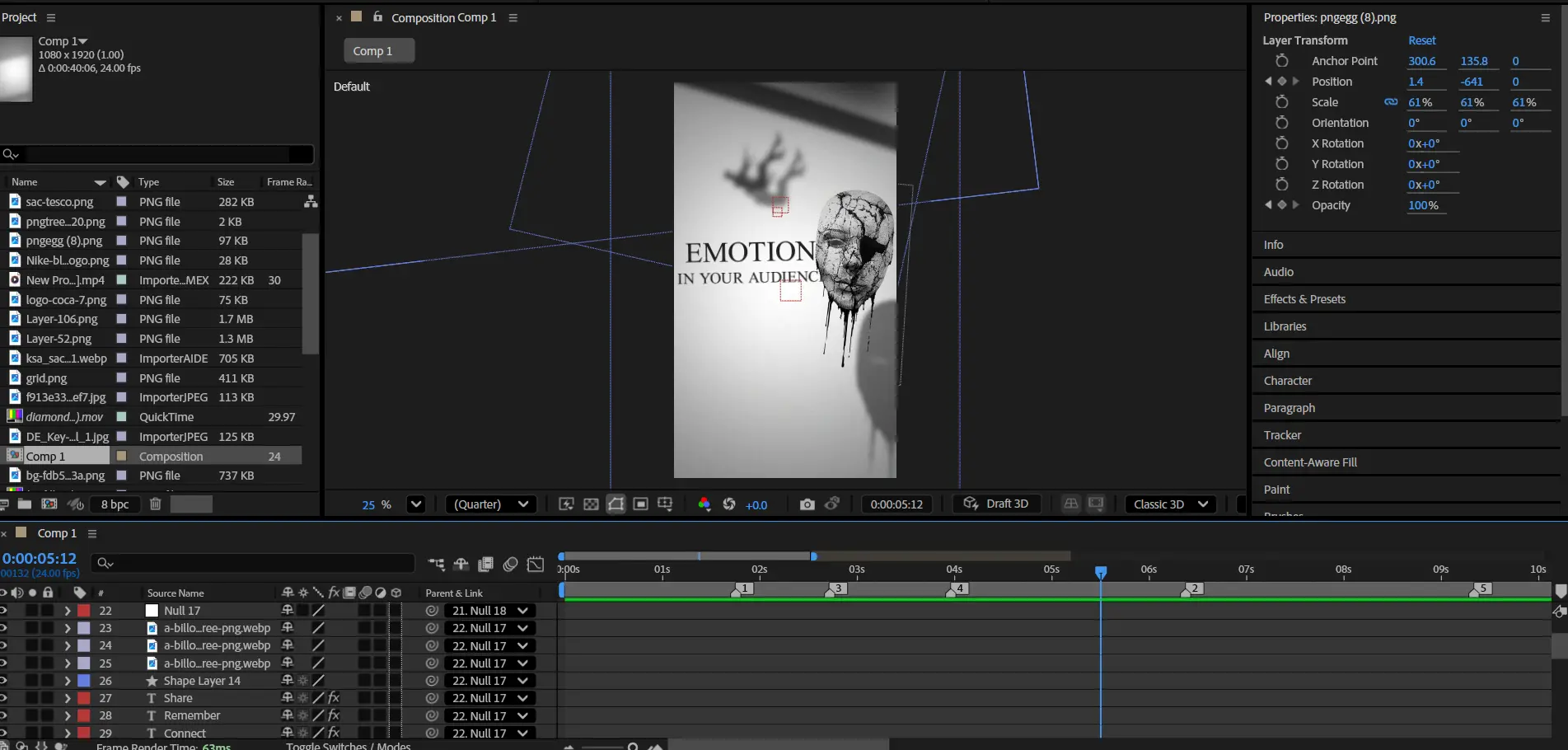Image resolution: width=1568 pixels, height=750 pixels.
Task: Hide the Null 17 layer
Action: coord(4,611)
